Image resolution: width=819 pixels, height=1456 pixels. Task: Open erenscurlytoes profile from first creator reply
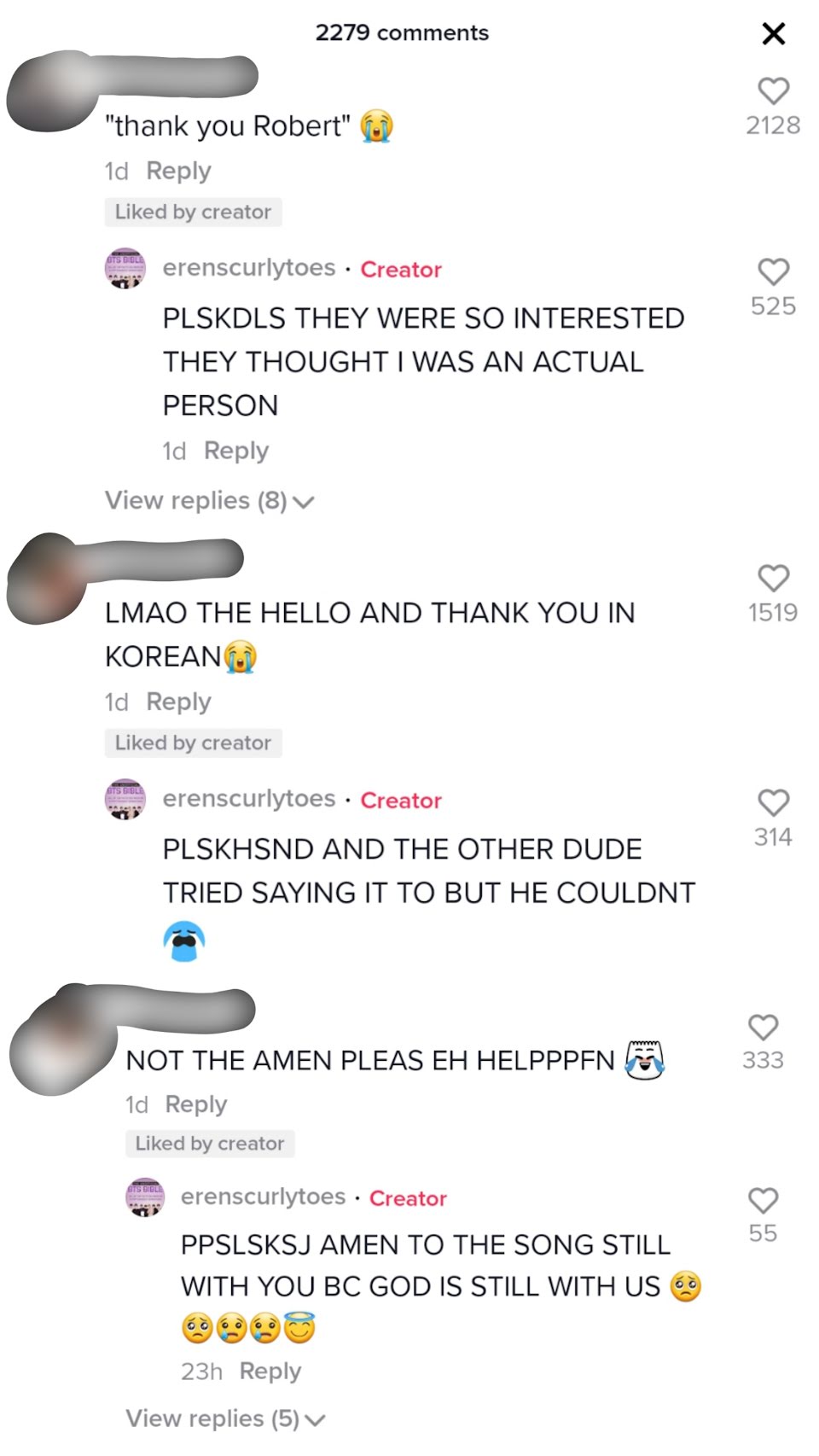[x=249, y=268]
